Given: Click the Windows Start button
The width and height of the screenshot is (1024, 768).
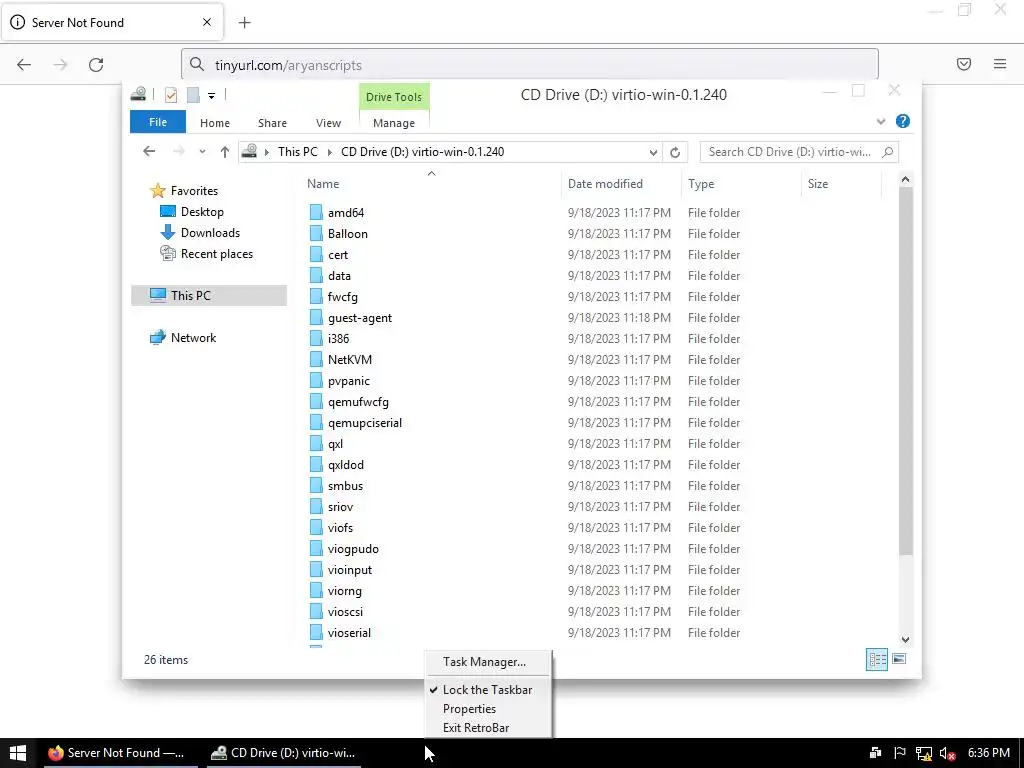Looking at the screenshot, I should [18, 753].
